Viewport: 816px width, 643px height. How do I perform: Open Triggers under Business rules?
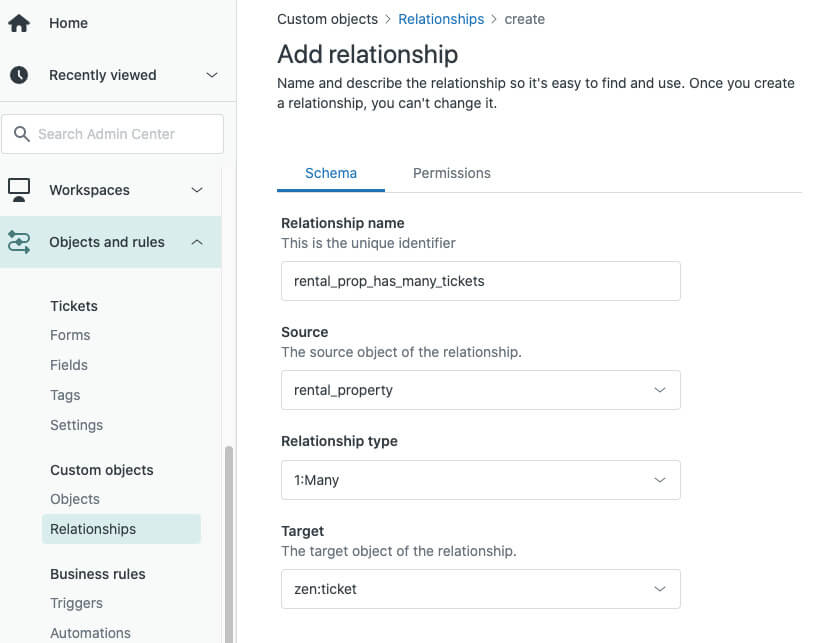click(76, 603)
